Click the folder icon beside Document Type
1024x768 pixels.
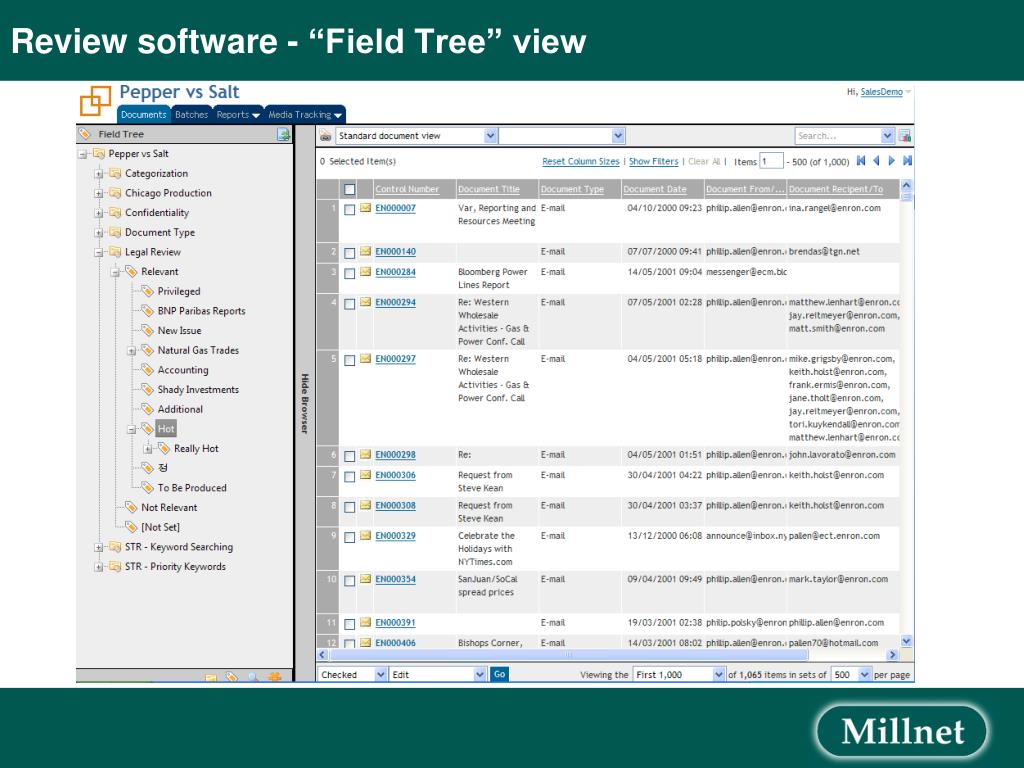coord(115,232)
